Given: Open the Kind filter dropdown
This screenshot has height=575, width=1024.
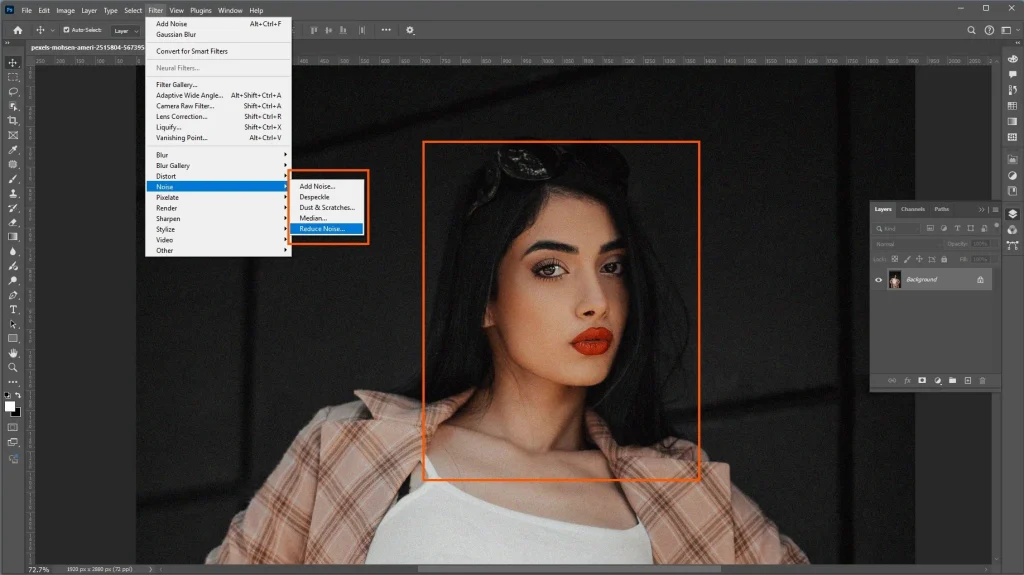Looking at the screenshot, I should pyautogui.click(x=897, y=229).
